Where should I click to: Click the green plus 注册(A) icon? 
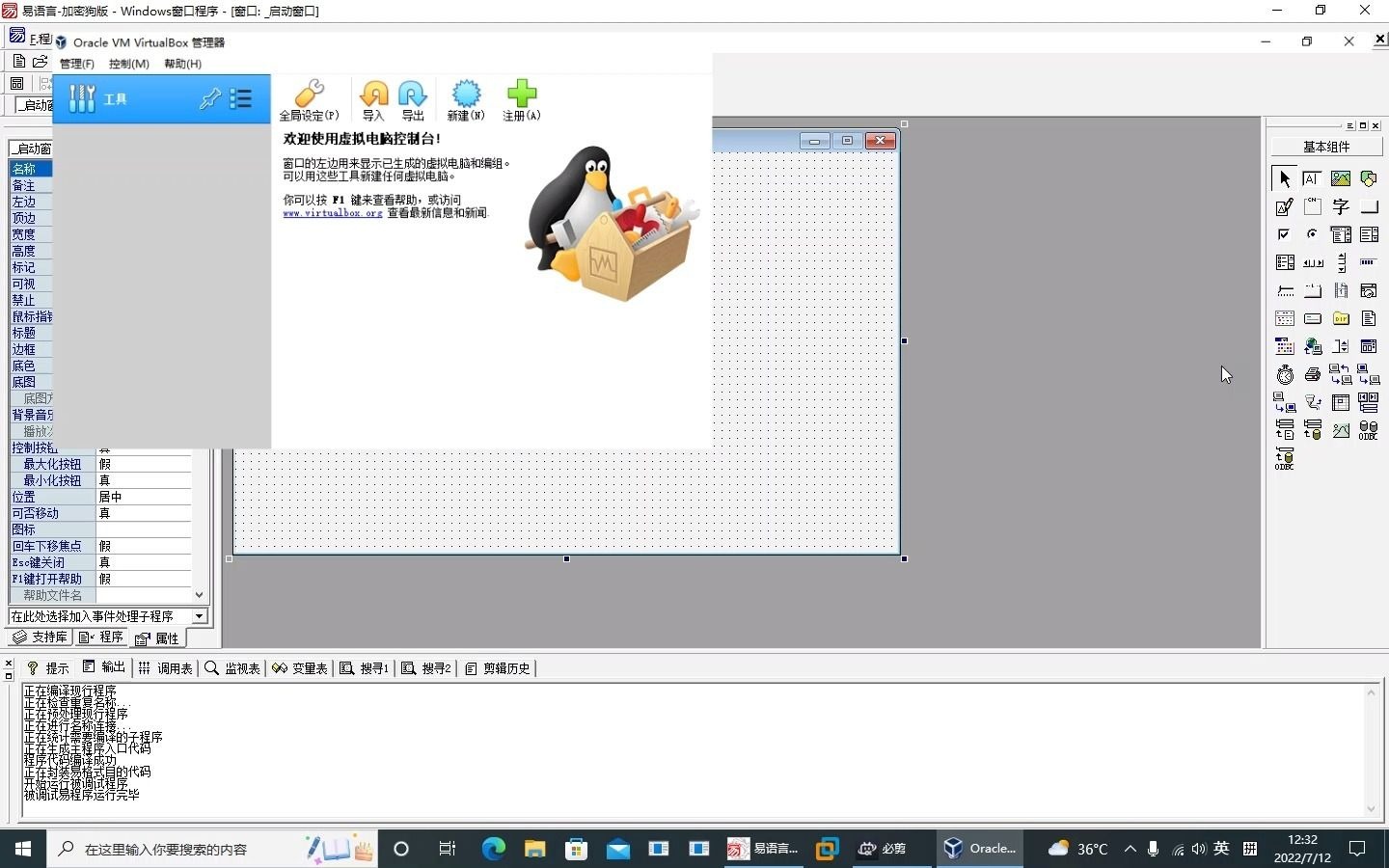tap(521, 99)
